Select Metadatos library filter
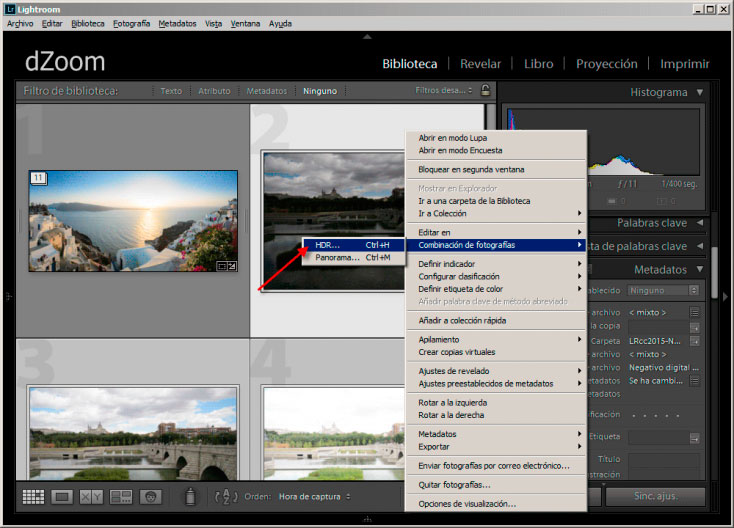Image resolution: width=734 pixels, height=528 pixels. point(266,91)
